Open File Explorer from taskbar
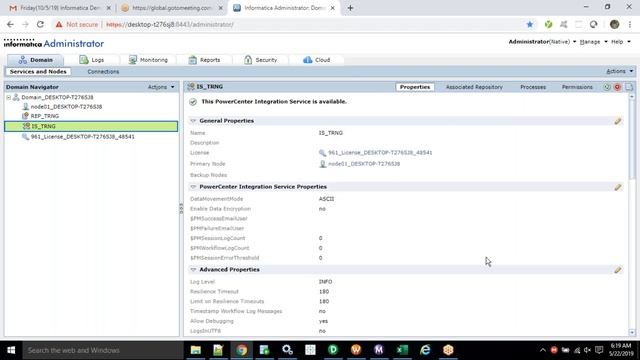 (196, 350)
